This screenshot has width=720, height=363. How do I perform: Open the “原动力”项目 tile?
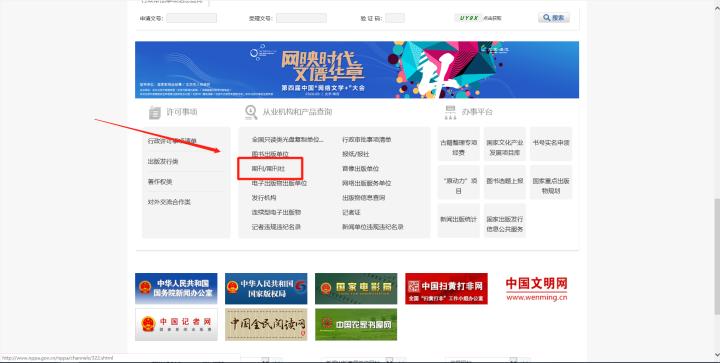click(x=459, y=182)
